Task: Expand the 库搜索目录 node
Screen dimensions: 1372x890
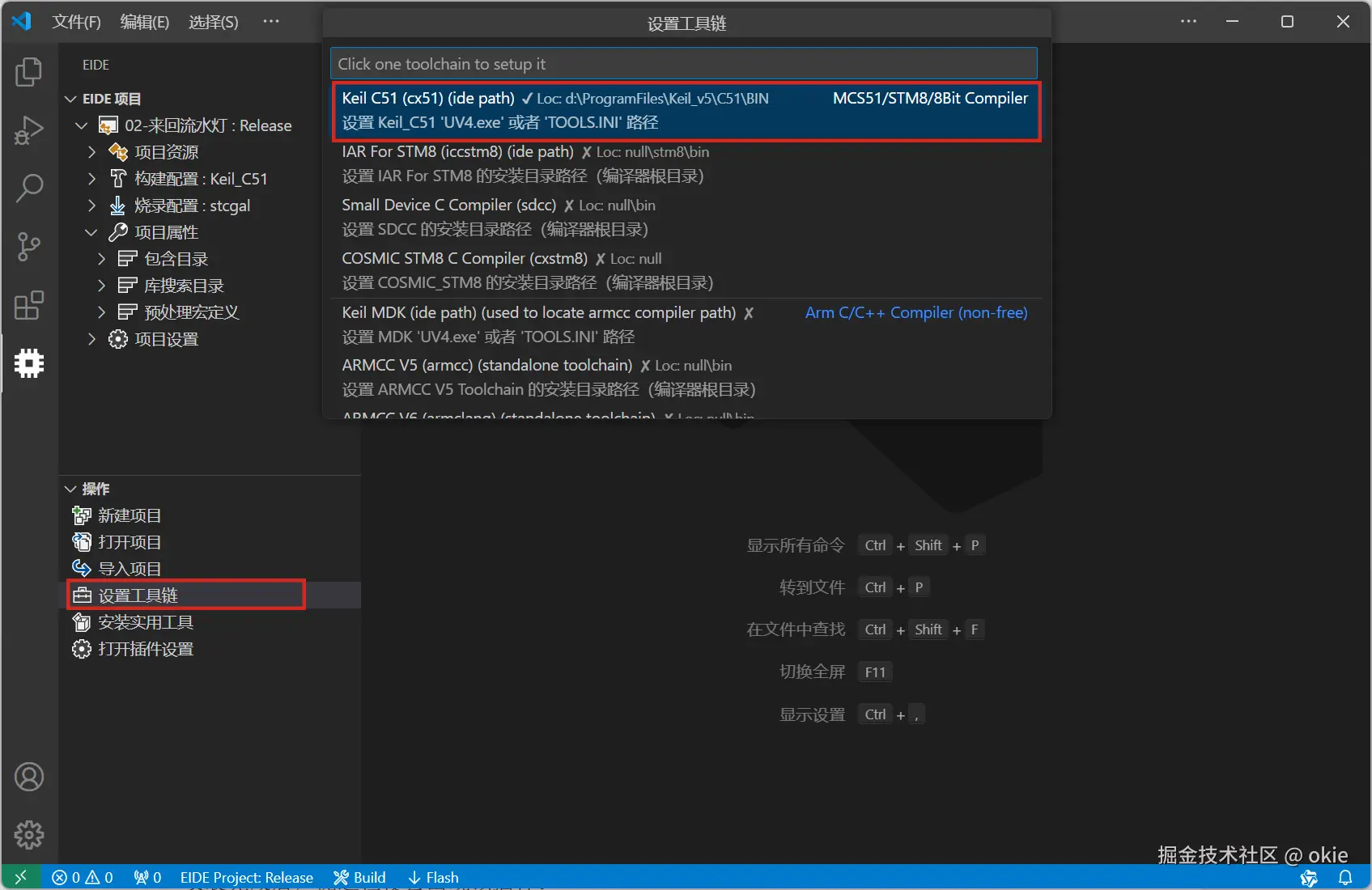Action: 101,286
